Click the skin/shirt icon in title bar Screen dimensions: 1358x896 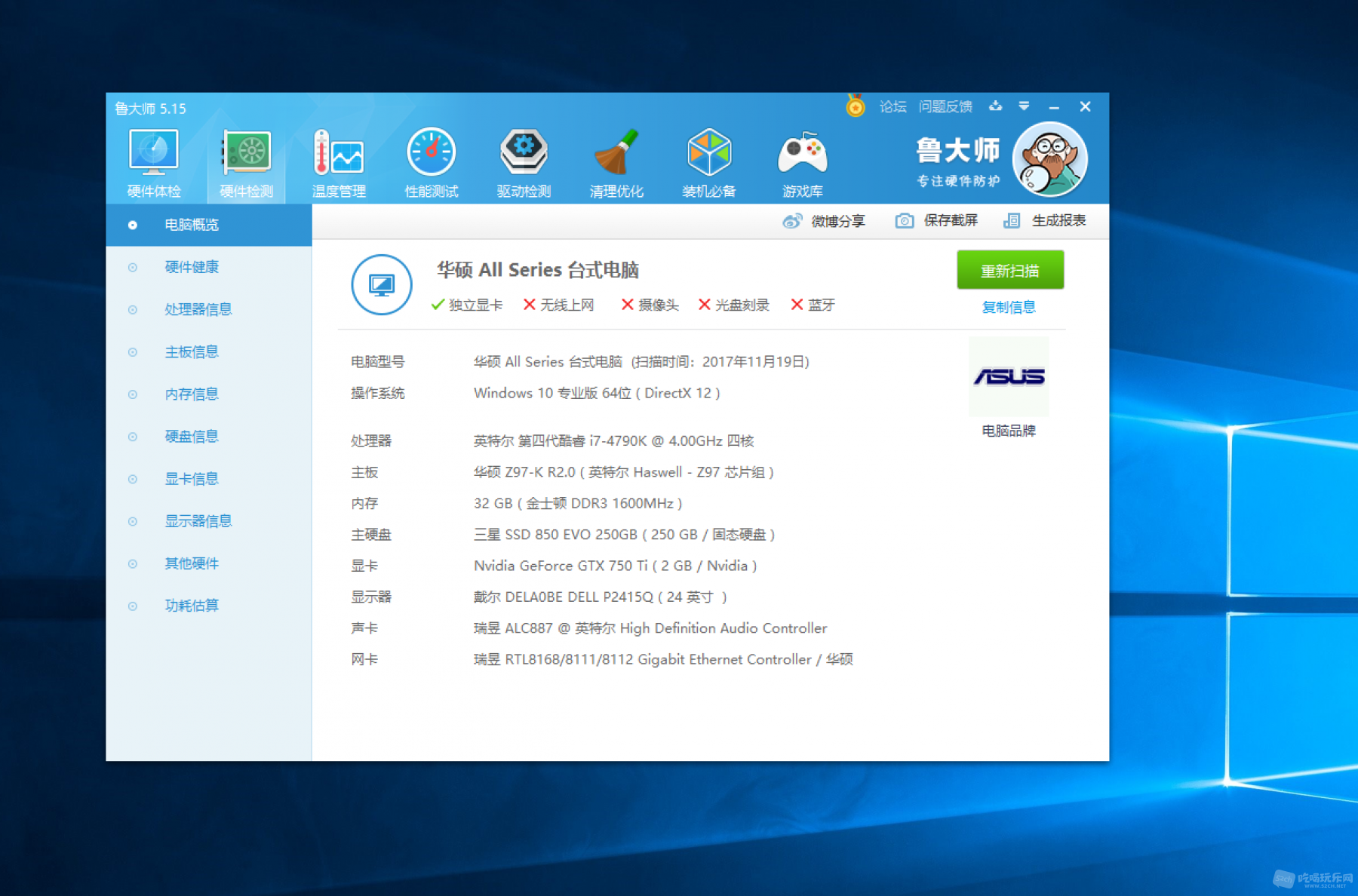(x=996, y=106)
